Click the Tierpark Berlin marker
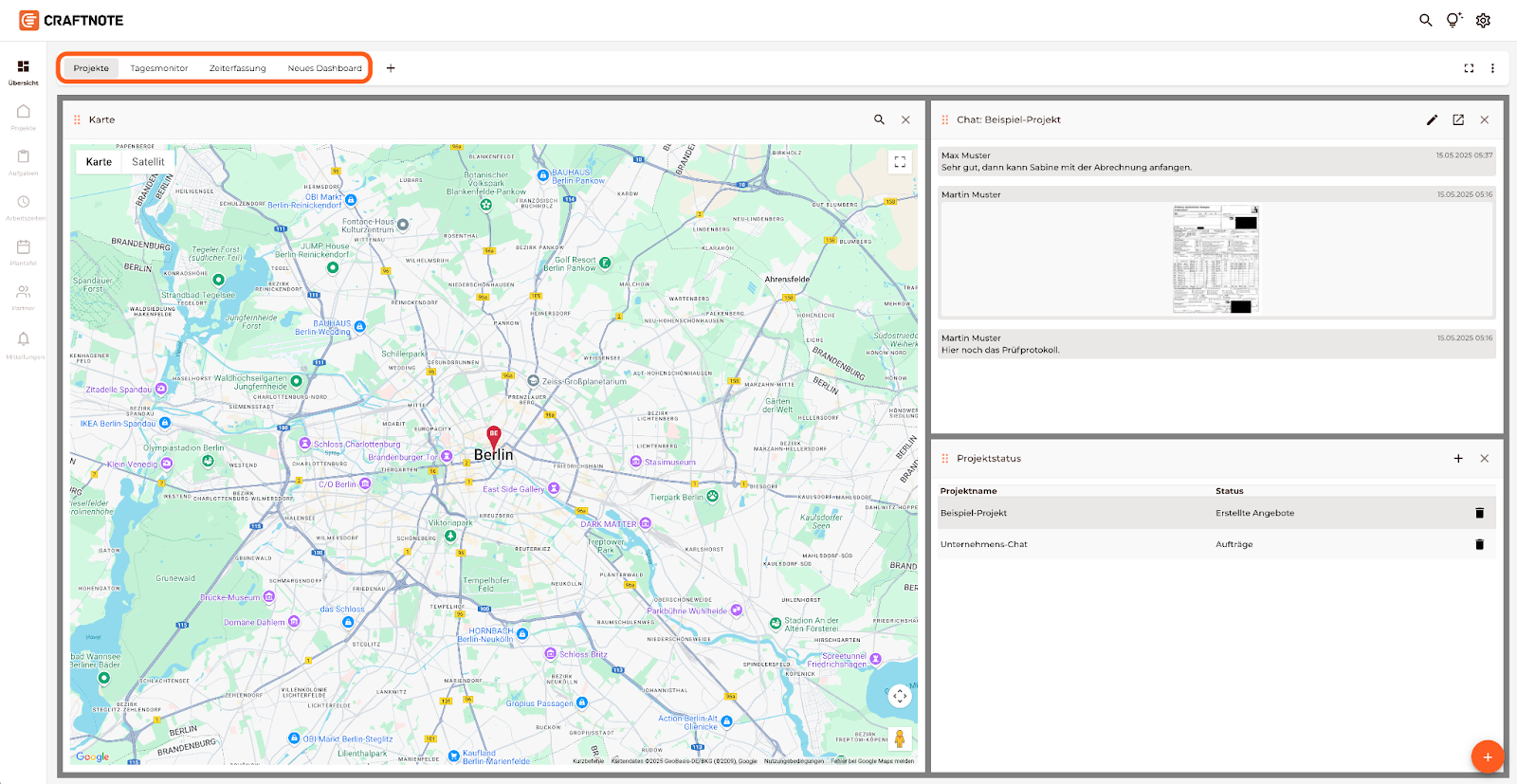The height and width of the screenshot is (784, 1517). pyautogui.click(x=713, y=496)
